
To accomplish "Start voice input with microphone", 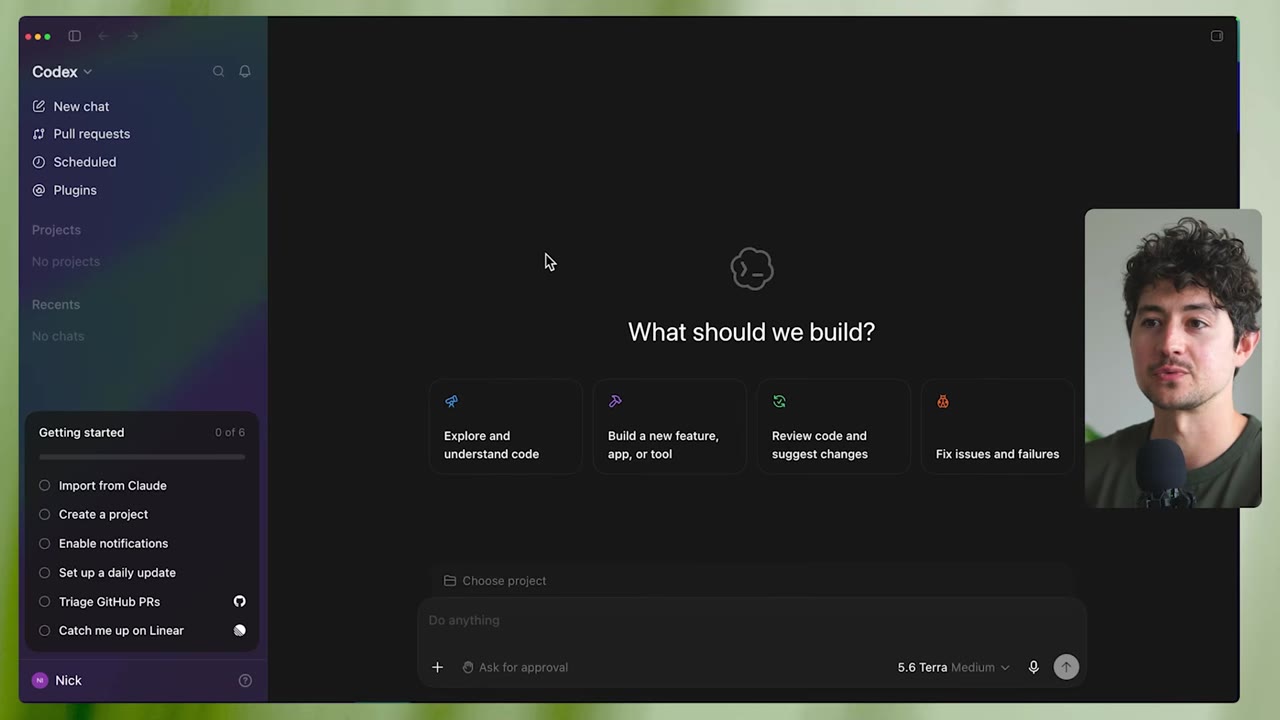I will 1034,668.
